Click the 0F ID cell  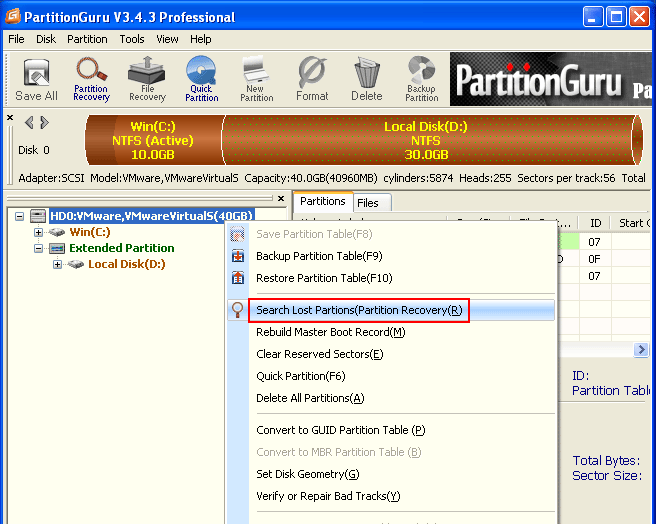[594, 259]
